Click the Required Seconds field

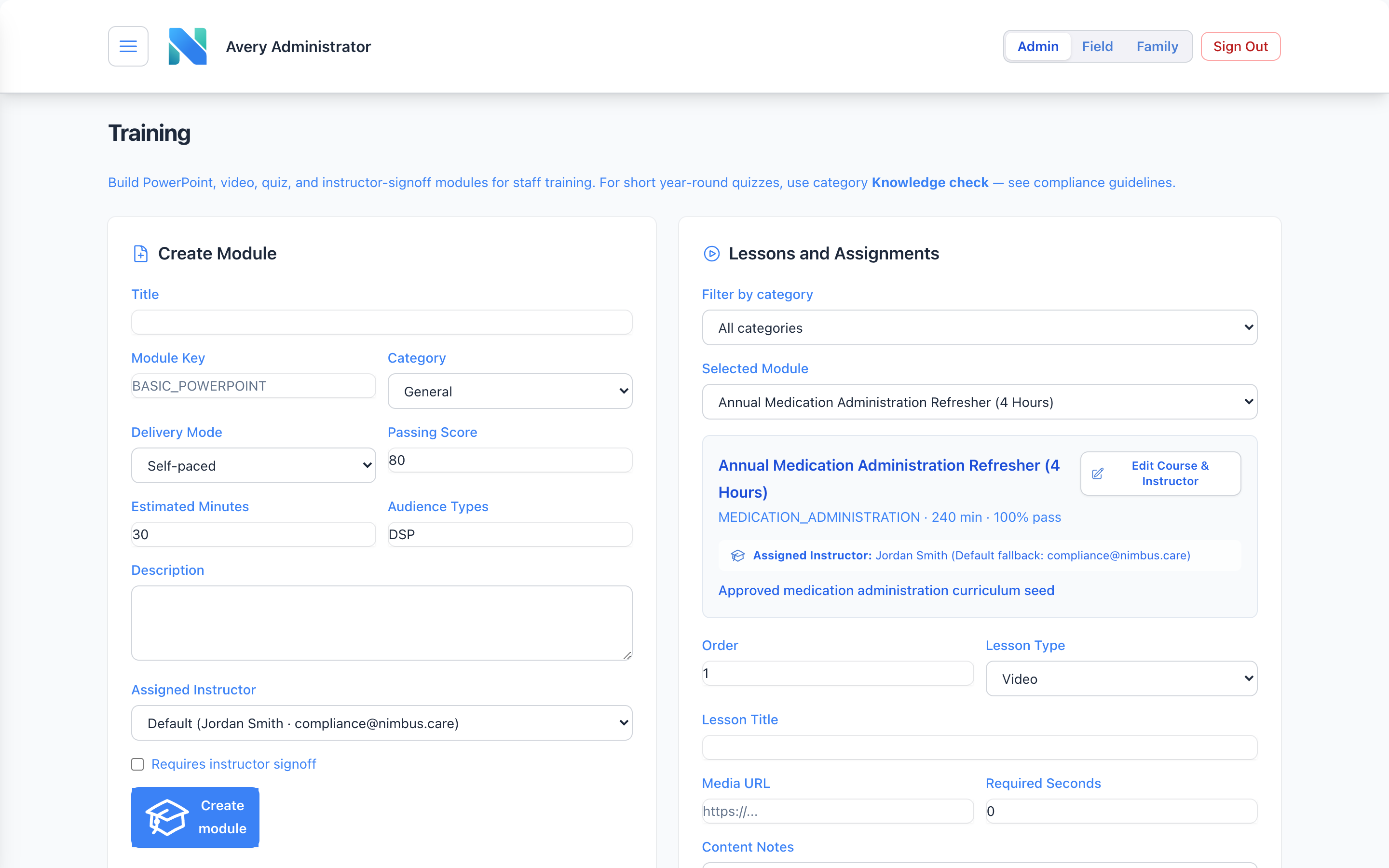pos(1121,811)
